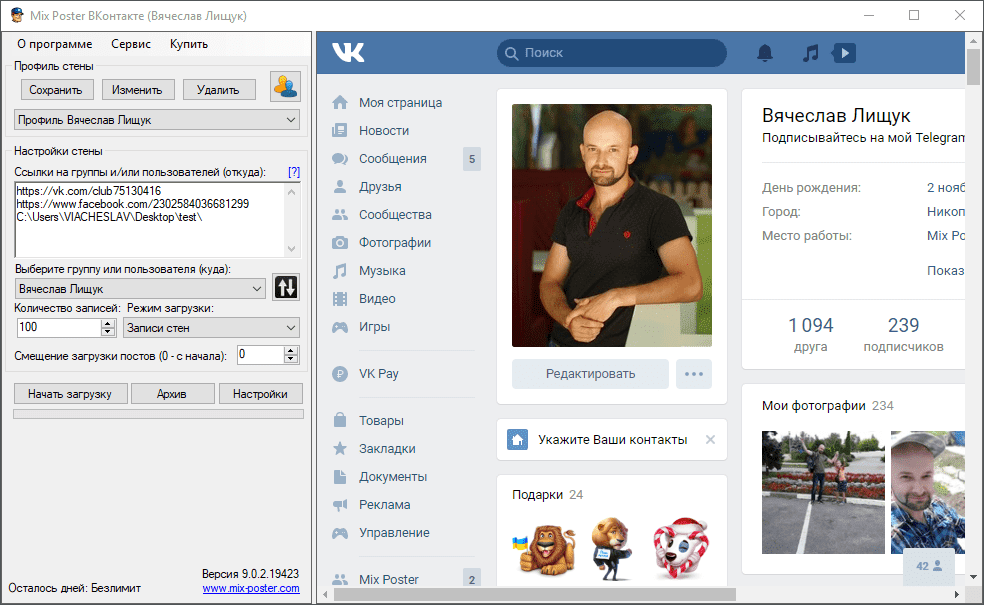Click the browser horizontal scrollbar
984x605 pixels.
pos(535,594)
